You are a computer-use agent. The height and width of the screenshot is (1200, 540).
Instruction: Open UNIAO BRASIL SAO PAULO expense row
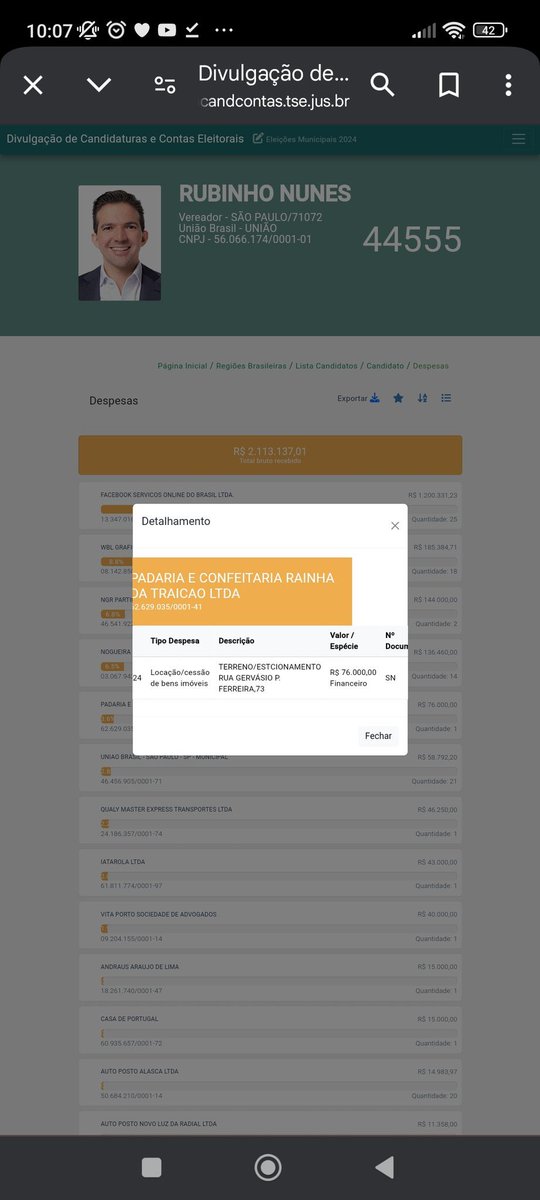point(270,770)
